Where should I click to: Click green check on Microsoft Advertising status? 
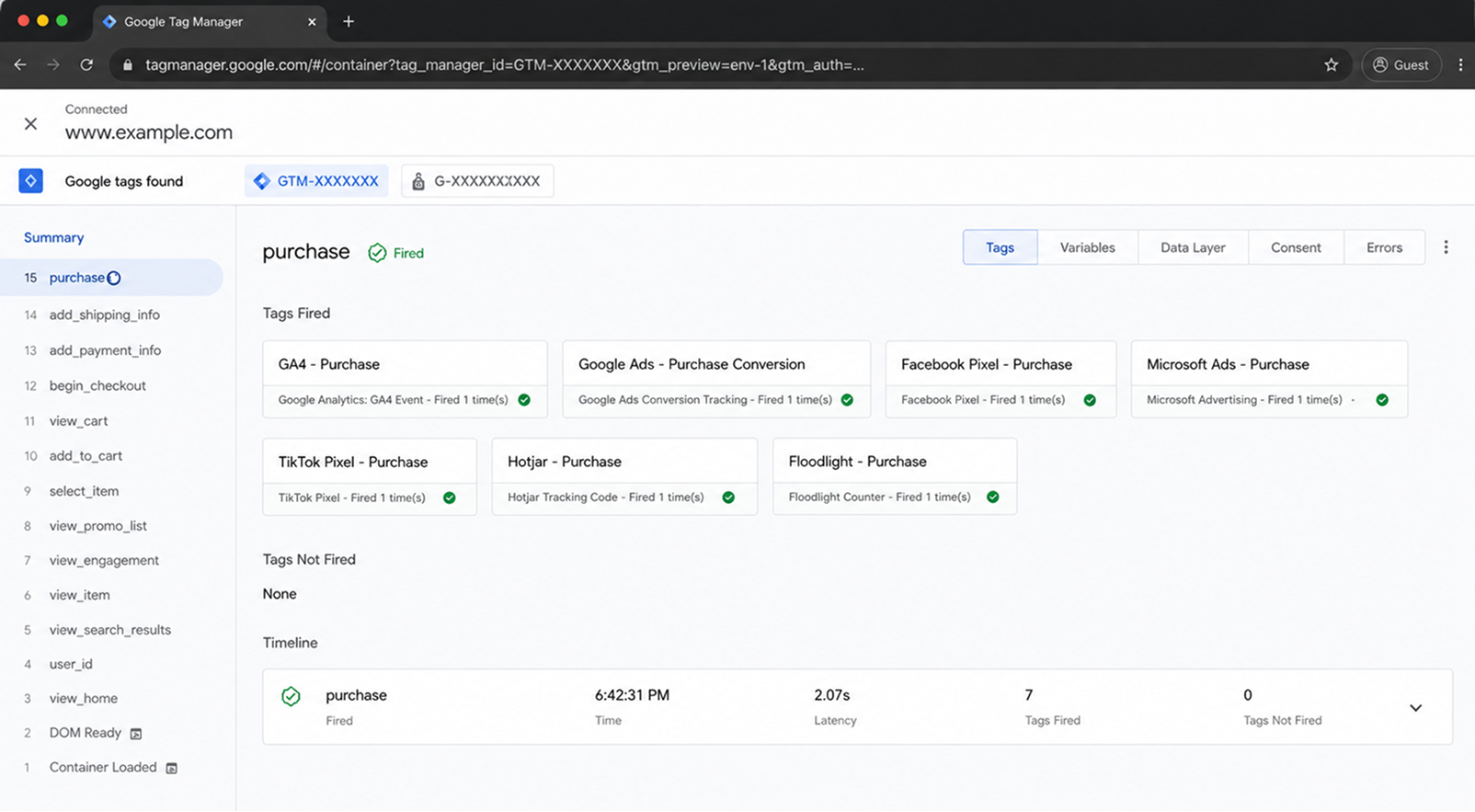(1382, 400)
